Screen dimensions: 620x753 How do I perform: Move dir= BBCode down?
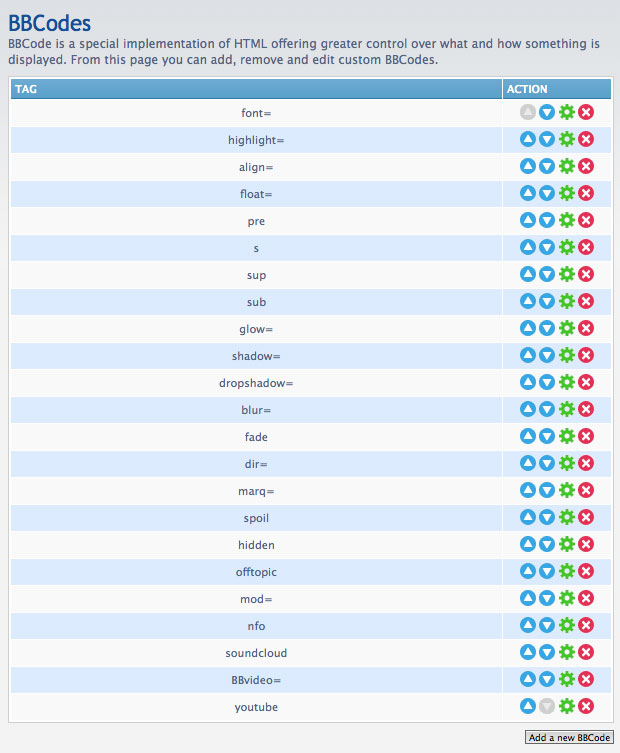(547, 463)
